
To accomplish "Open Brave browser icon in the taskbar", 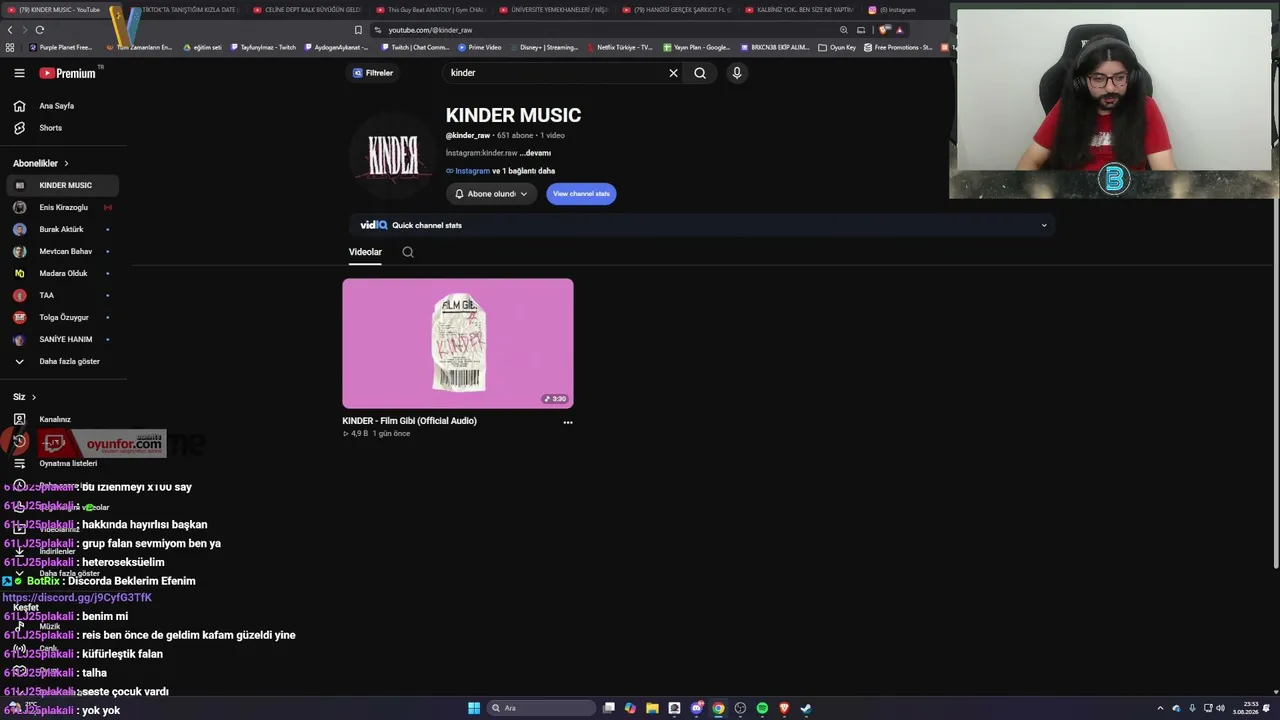I will point(784,708).
